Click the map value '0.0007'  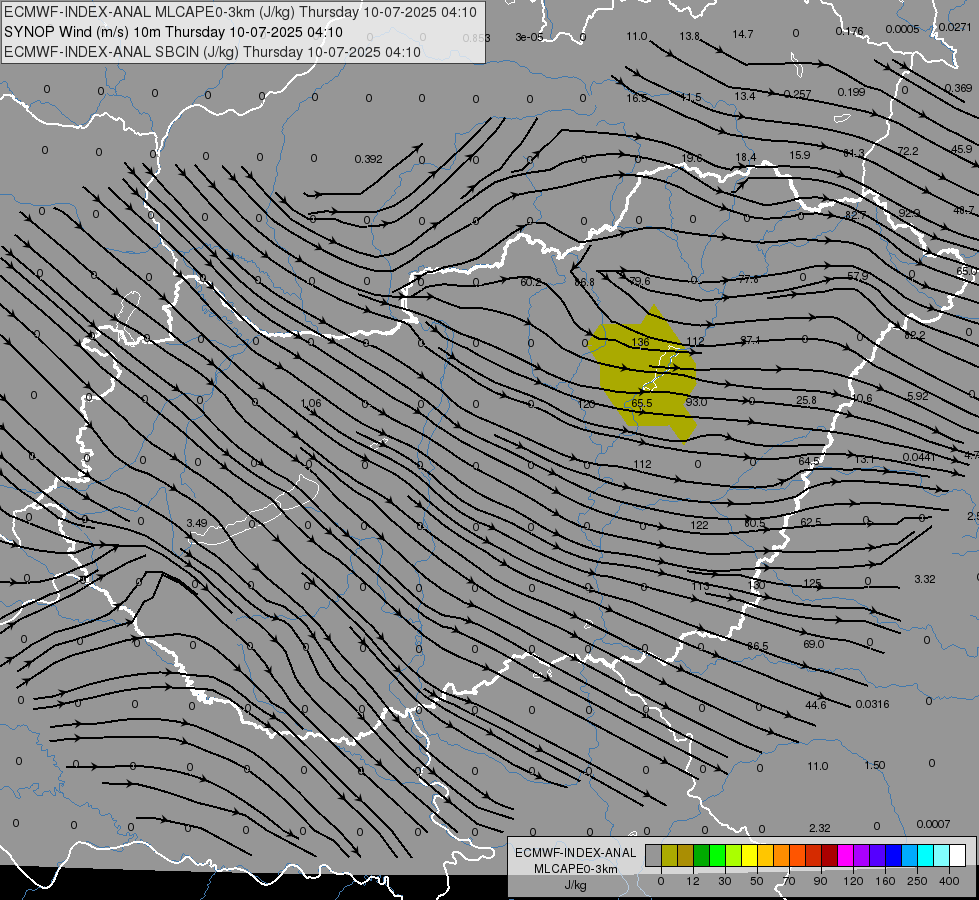[x=933, y=824]
